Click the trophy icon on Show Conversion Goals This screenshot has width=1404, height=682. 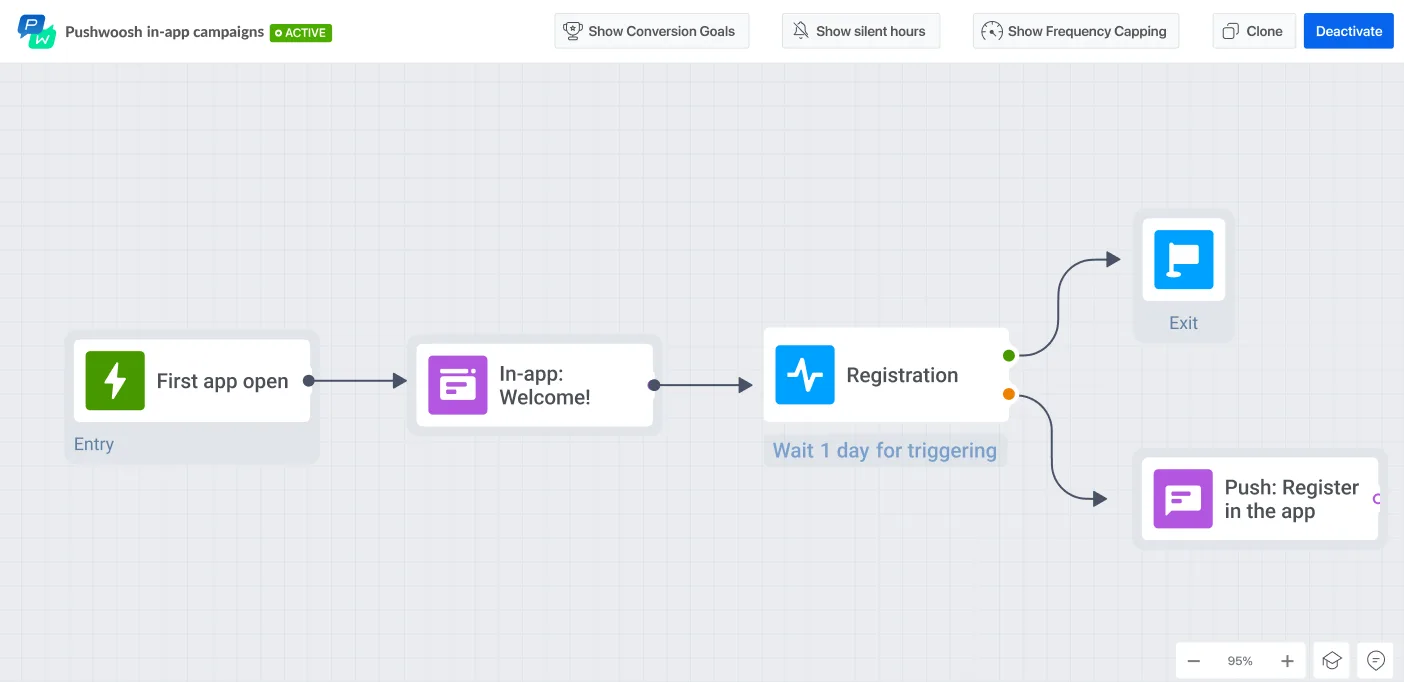pyautogui.click(x=573, y=31)
